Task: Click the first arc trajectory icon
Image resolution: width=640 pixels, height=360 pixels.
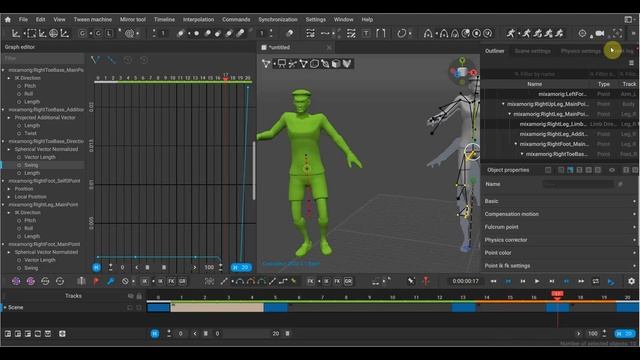Action: tap(428, 33)
